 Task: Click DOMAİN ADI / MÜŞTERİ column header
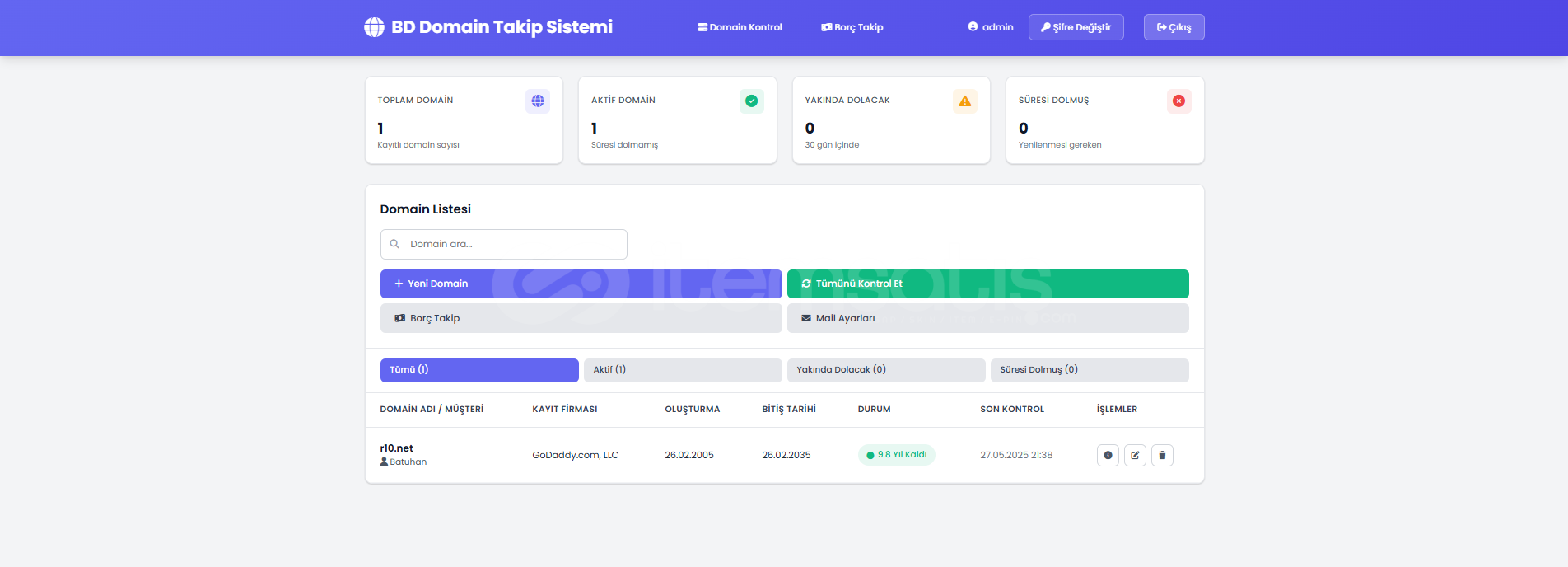pyautogui.click(x=432, y=410)
